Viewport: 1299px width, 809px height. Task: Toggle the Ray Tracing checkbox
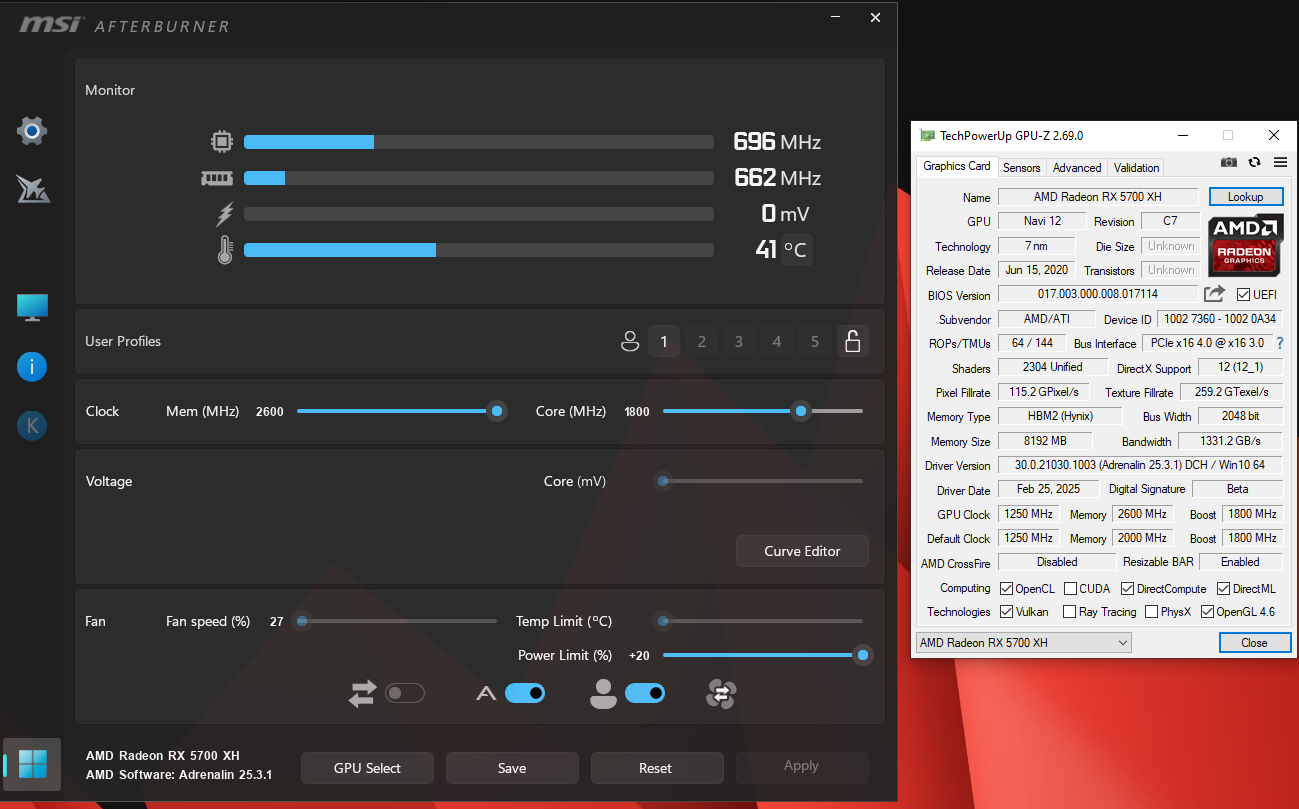point(1070,612)
